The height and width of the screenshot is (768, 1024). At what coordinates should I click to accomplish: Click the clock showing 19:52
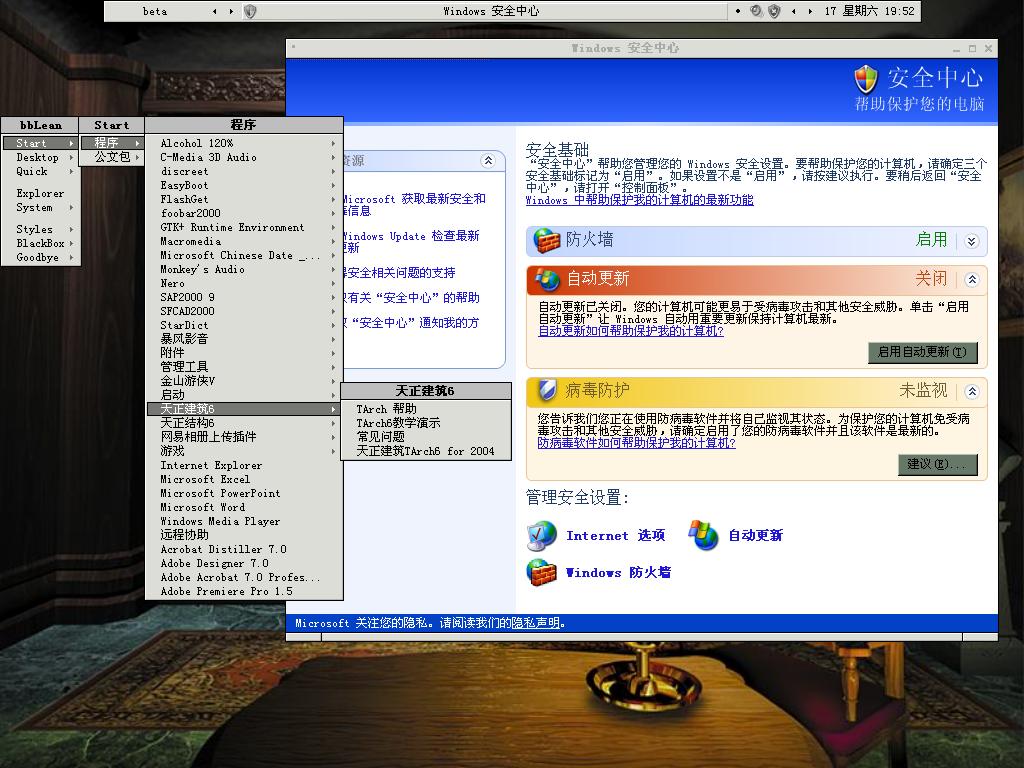900,11
